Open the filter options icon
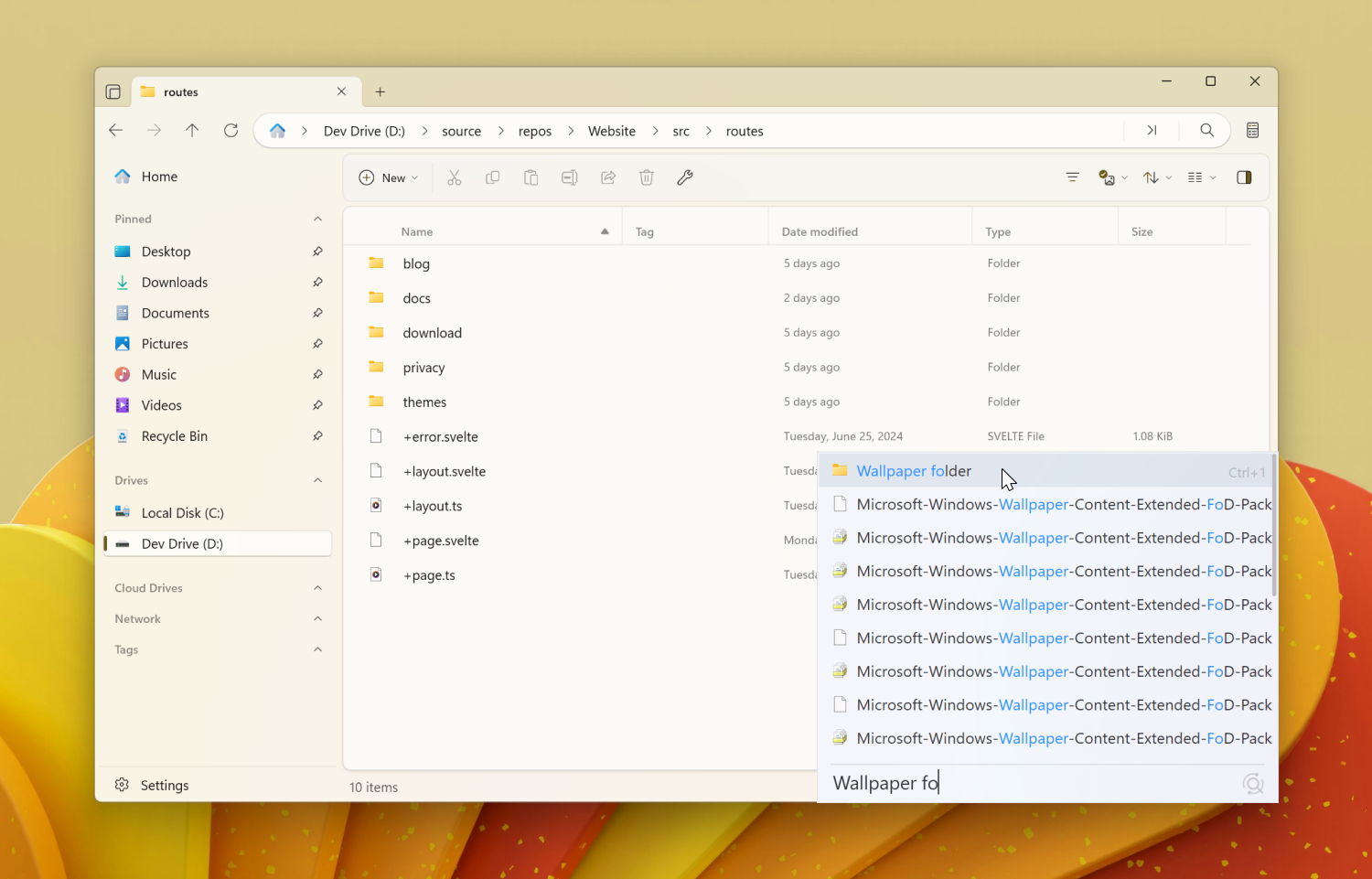The image size is (1372, 879). coord(1072,177)
